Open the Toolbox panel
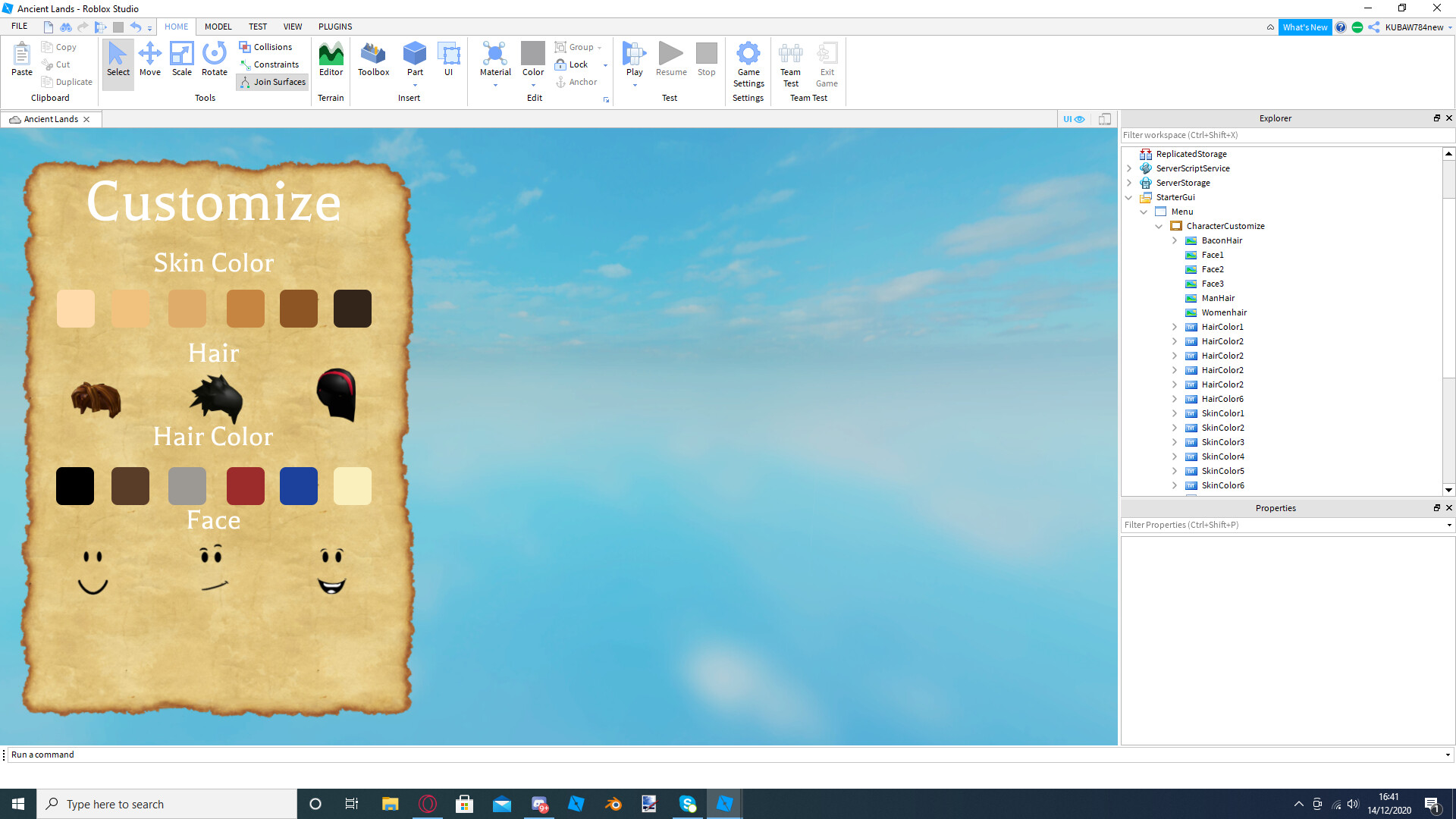This screenshot has height=819, width=1456. coord(373,59)
